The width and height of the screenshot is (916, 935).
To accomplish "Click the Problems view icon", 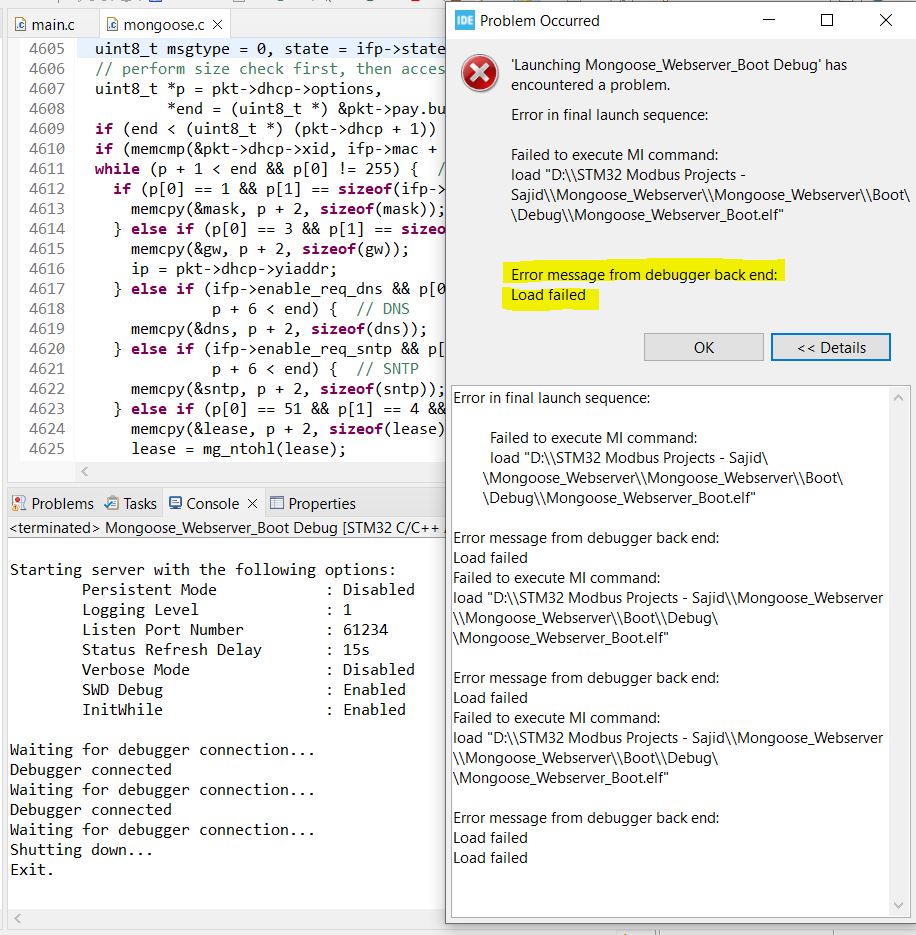I will tap(17, 502).
